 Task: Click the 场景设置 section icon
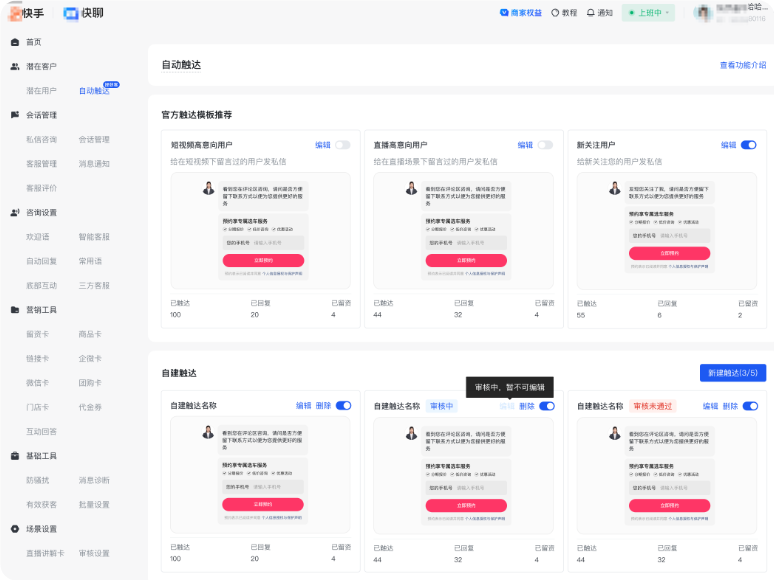(15, 529)
